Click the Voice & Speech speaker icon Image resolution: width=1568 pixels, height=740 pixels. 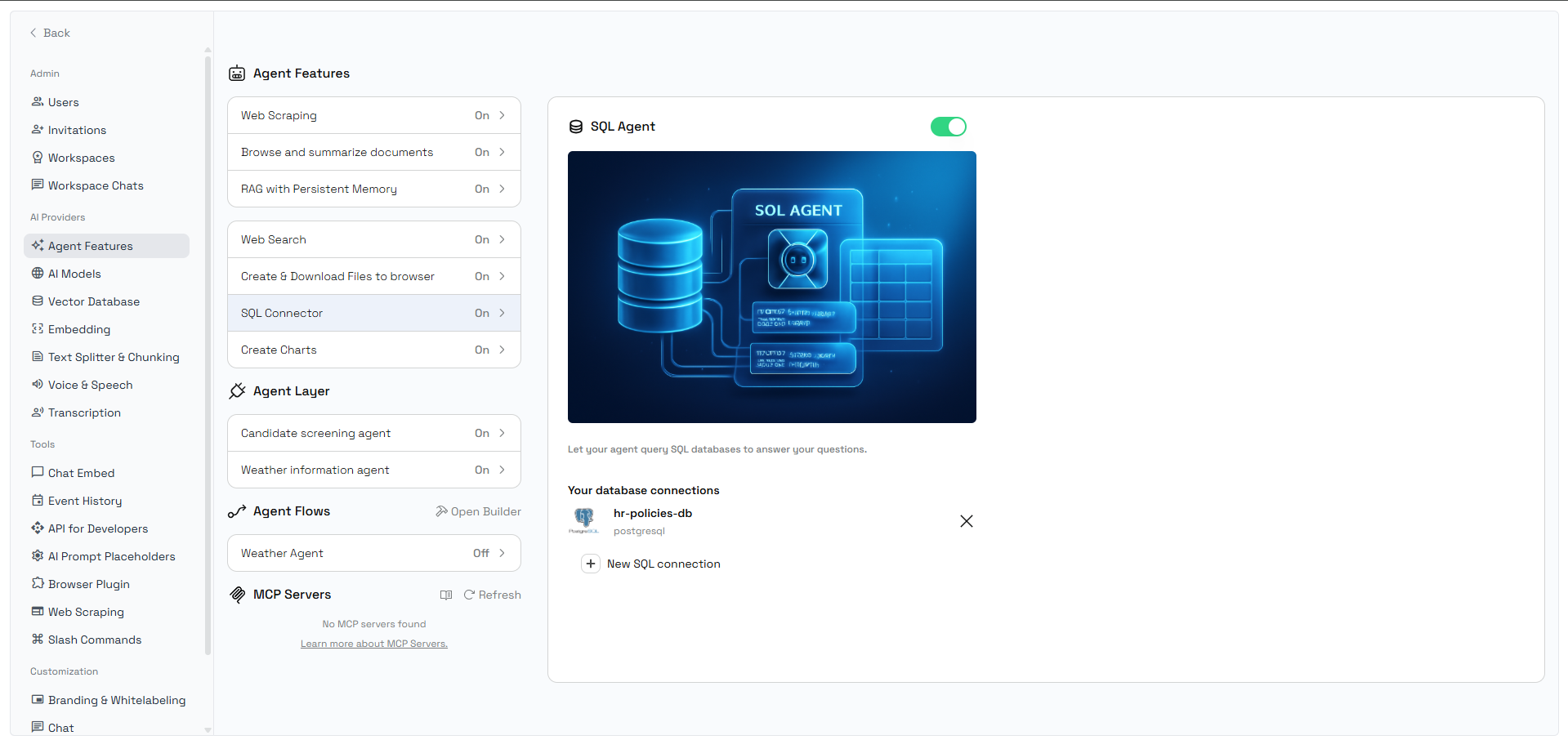pos(38,385)
